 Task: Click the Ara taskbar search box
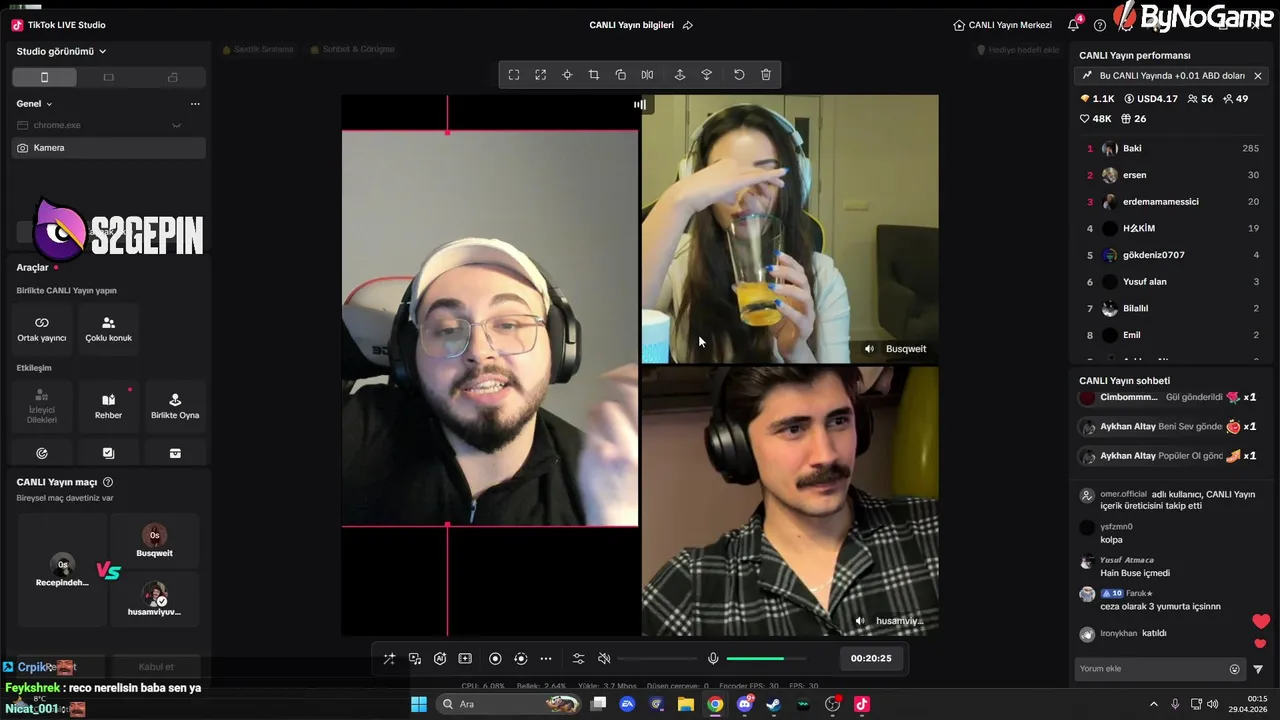click(x=510, y=704)
